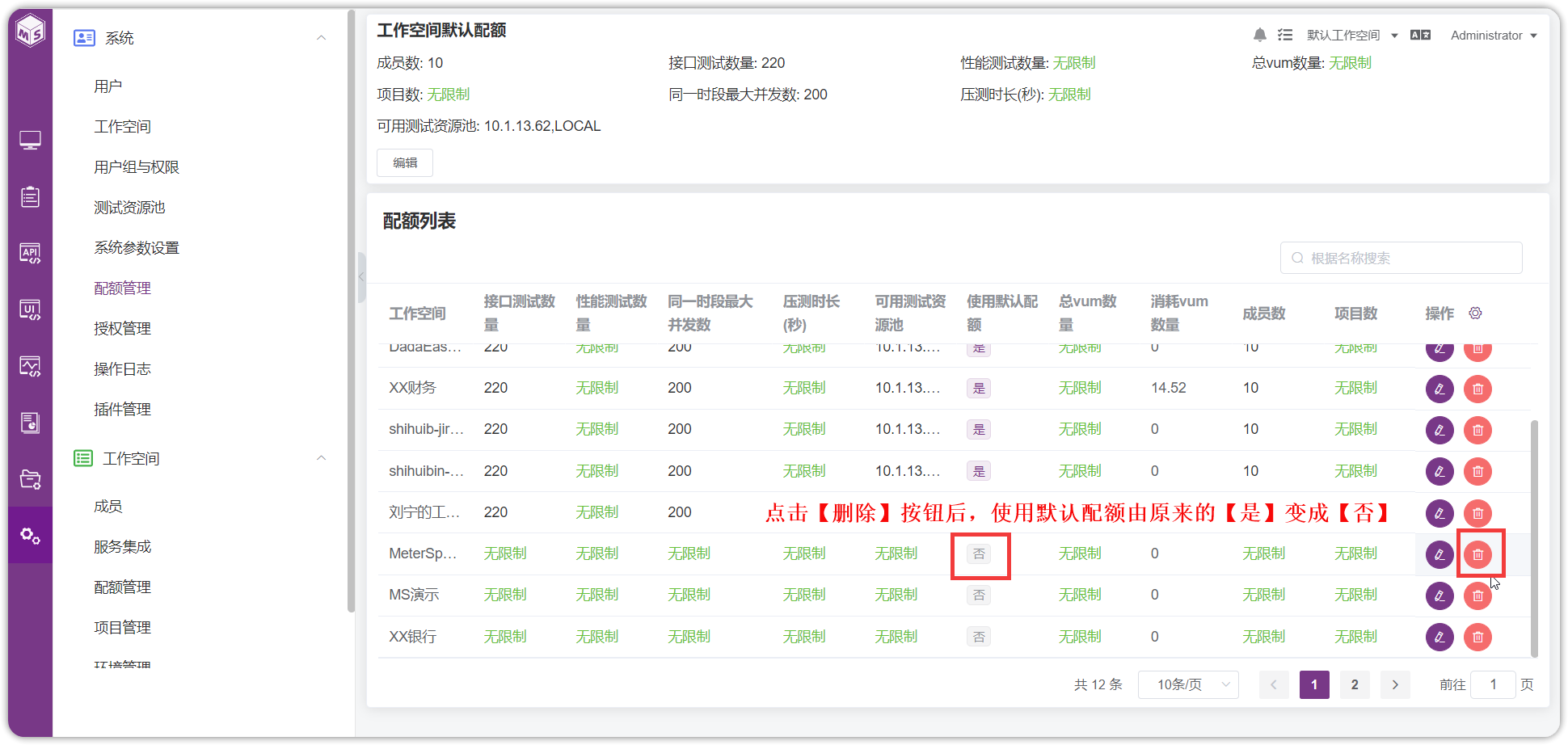1568x745 pixels.
Task: Open the UI testing module icon
Action: click(30, 309)
